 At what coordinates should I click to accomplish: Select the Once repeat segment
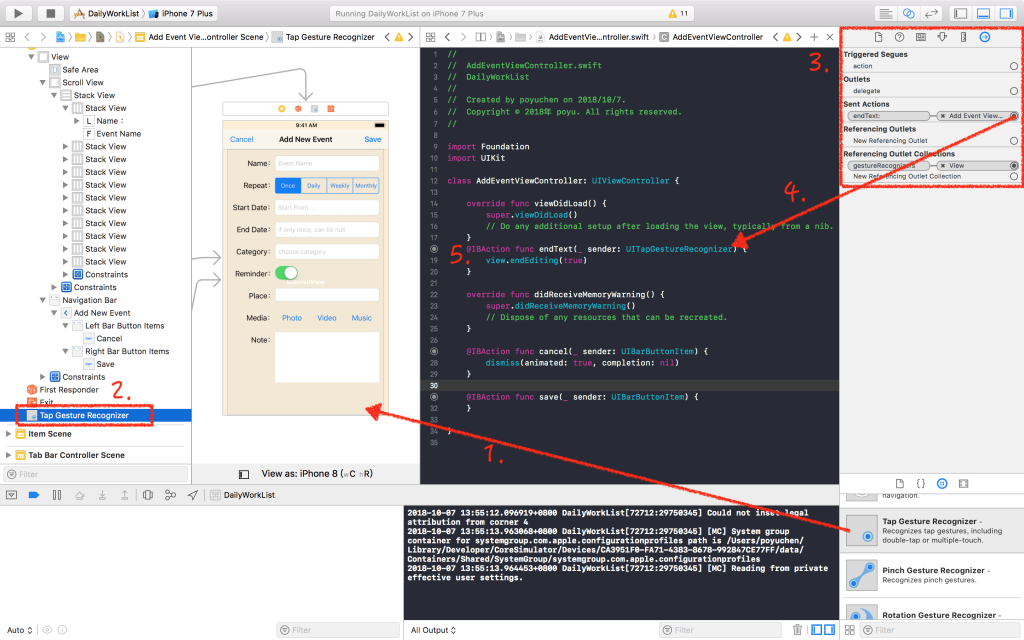pyautogui.click(x=288, y=185)
